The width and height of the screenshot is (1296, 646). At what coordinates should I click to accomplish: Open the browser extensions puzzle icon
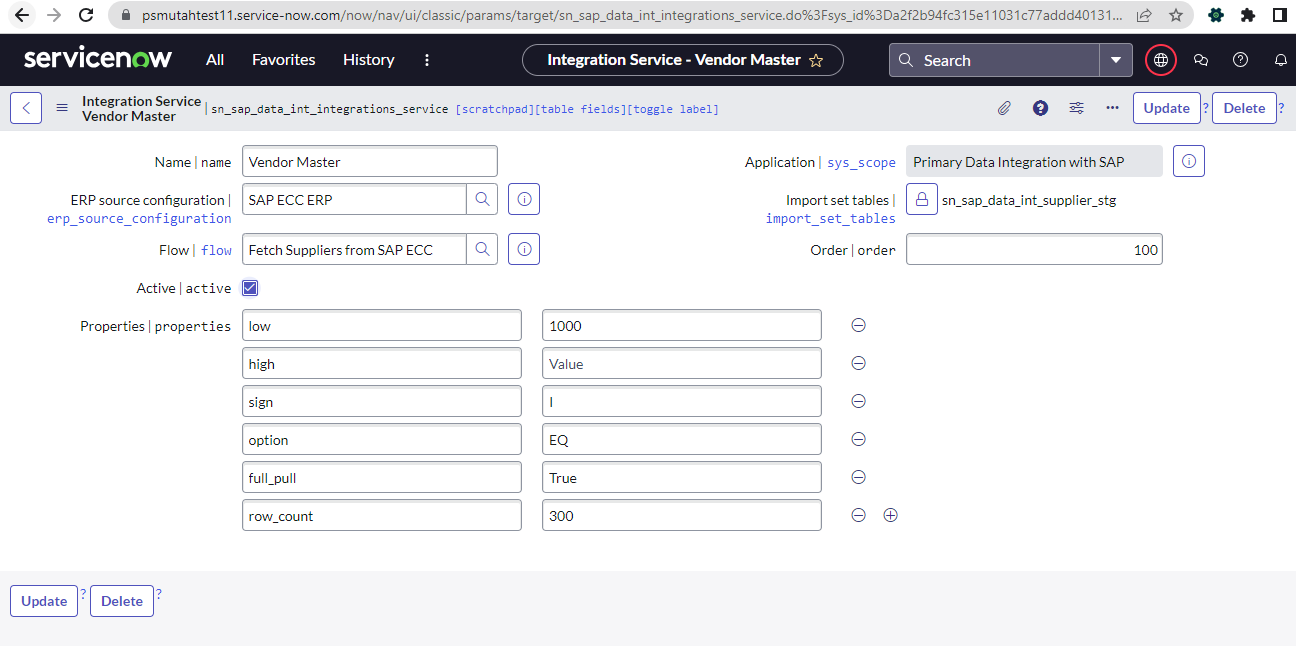point(1248,16)
